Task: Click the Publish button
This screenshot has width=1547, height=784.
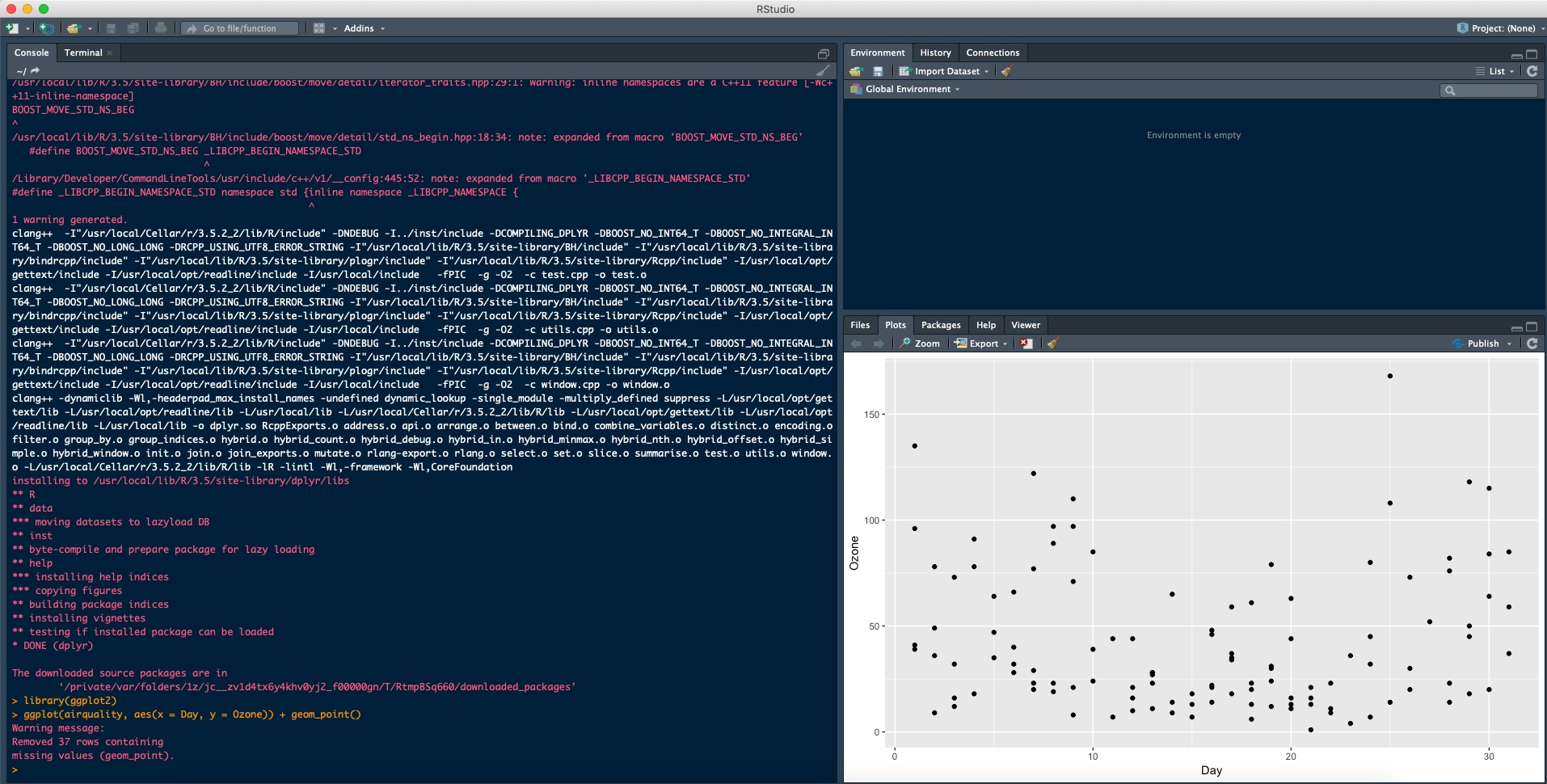Action: coord(1476,344)
